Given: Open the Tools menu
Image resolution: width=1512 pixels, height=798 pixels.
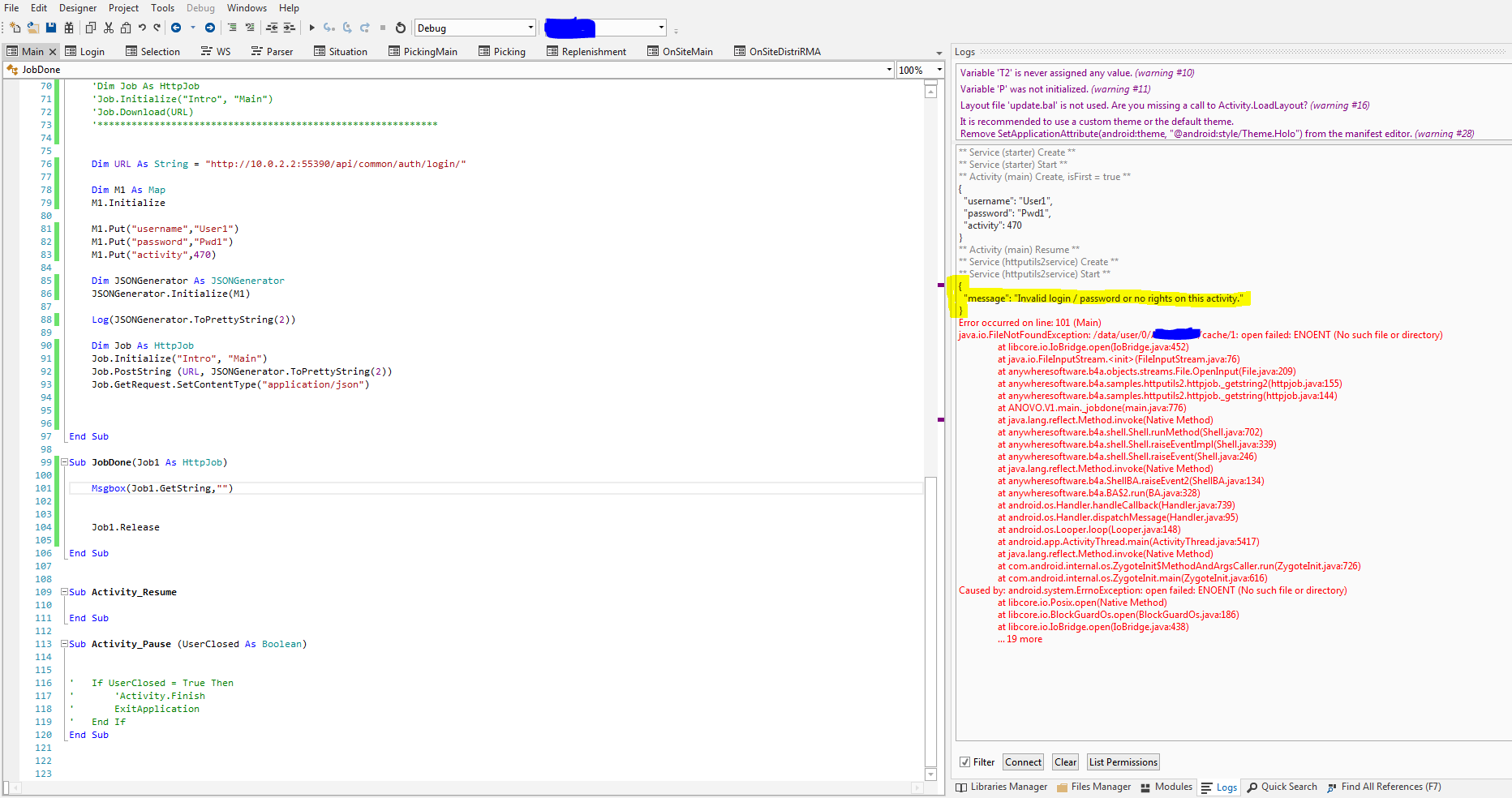Looking at the screenshot, I should [x=162, y=7].
